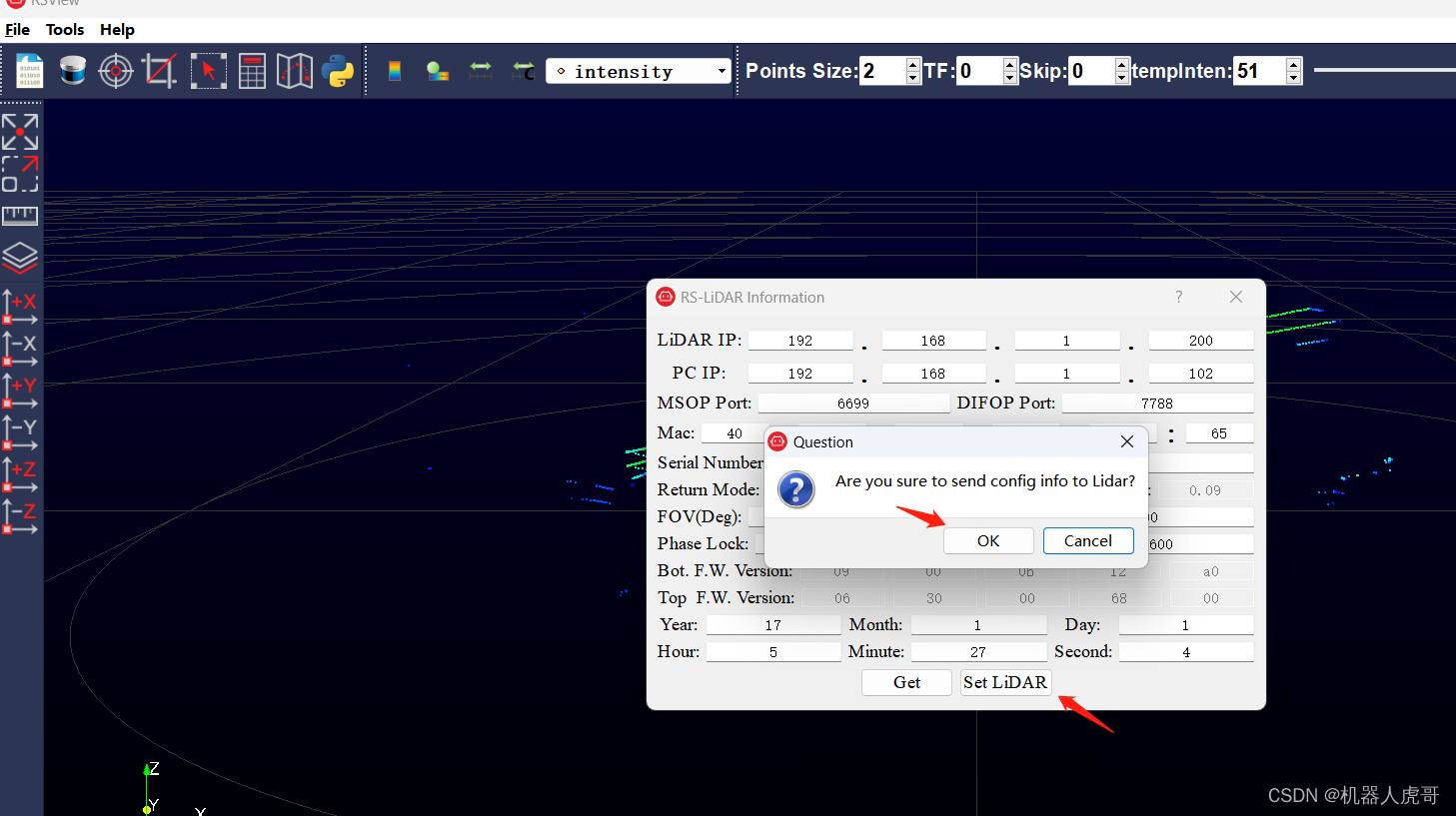
Task: Decrease TF value with down arrow
Action: point(1010,78)
